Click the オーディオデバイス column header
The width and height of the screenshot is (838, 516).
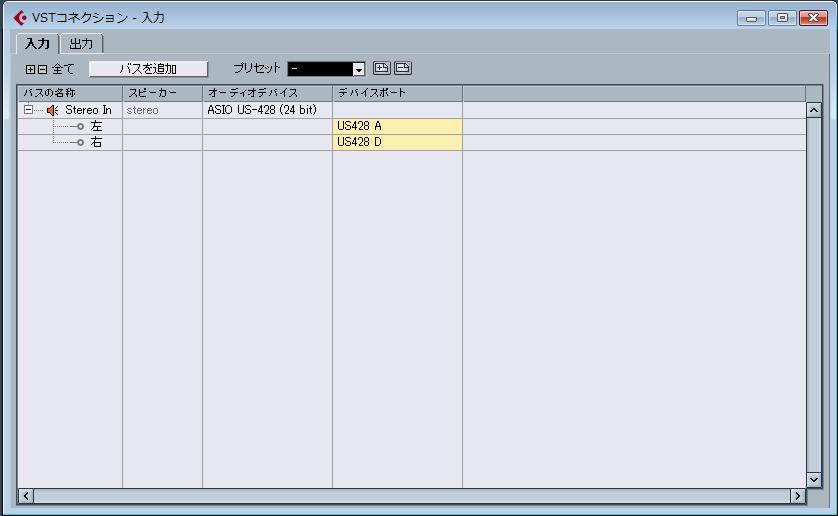click(267, 93)
